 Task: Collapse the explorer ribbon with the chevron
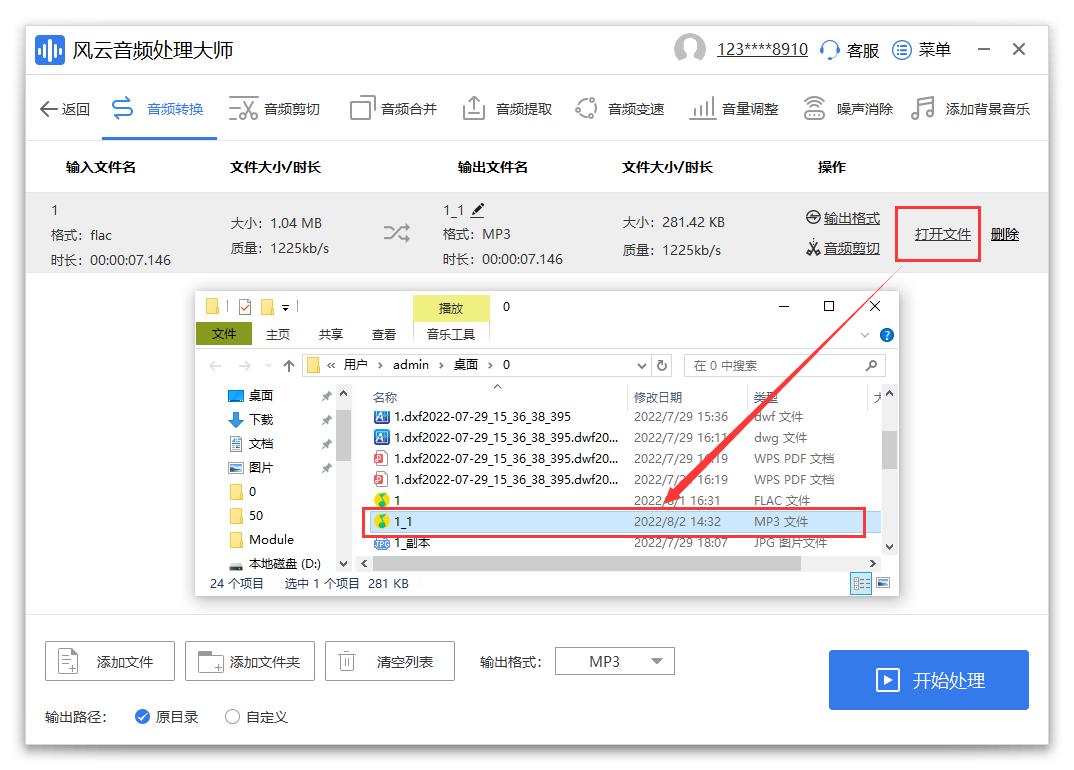[864, 335]
